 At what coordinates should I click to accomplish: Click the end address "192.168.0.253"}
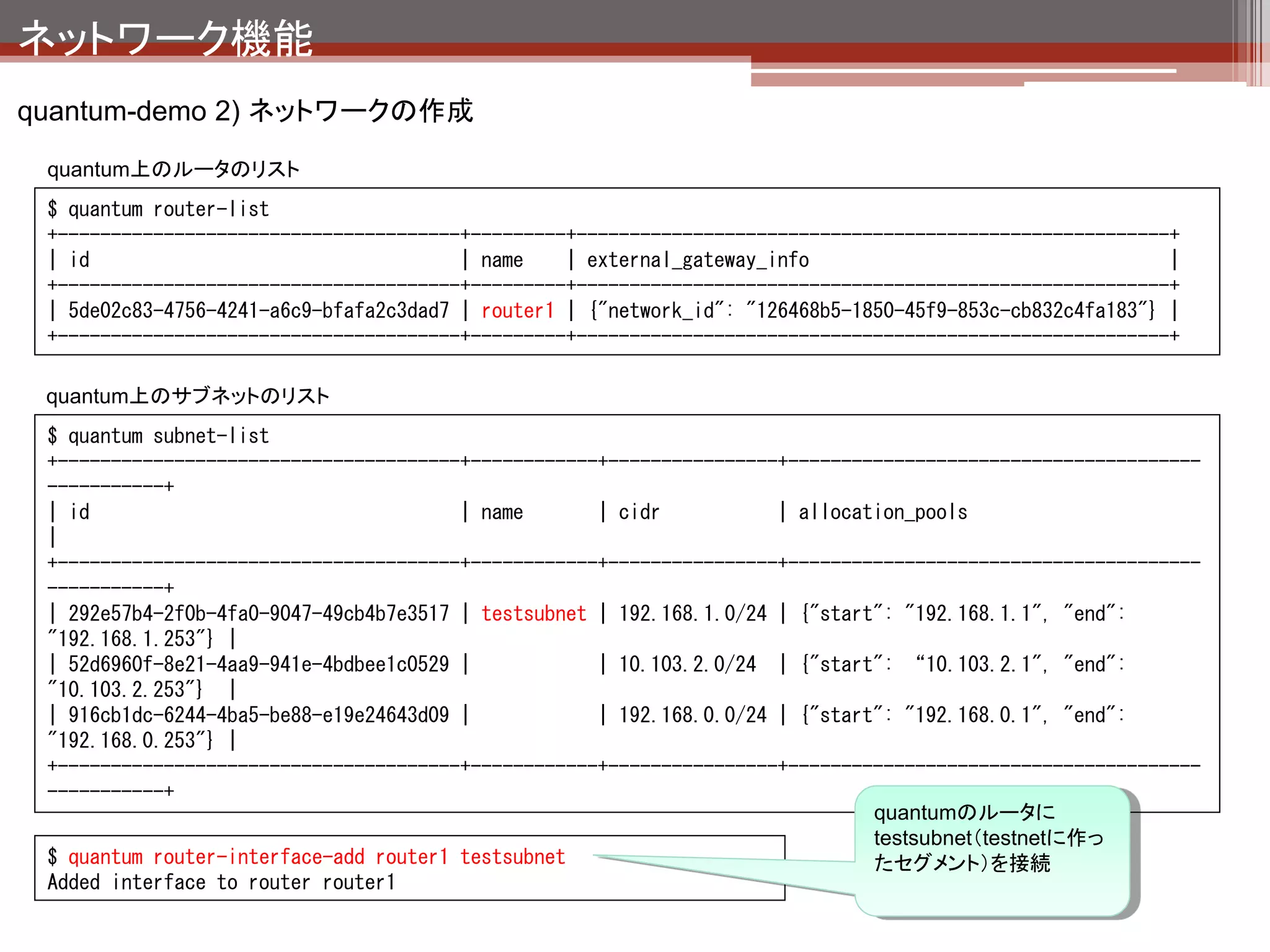pyautogui.click(x=131, y=741)
